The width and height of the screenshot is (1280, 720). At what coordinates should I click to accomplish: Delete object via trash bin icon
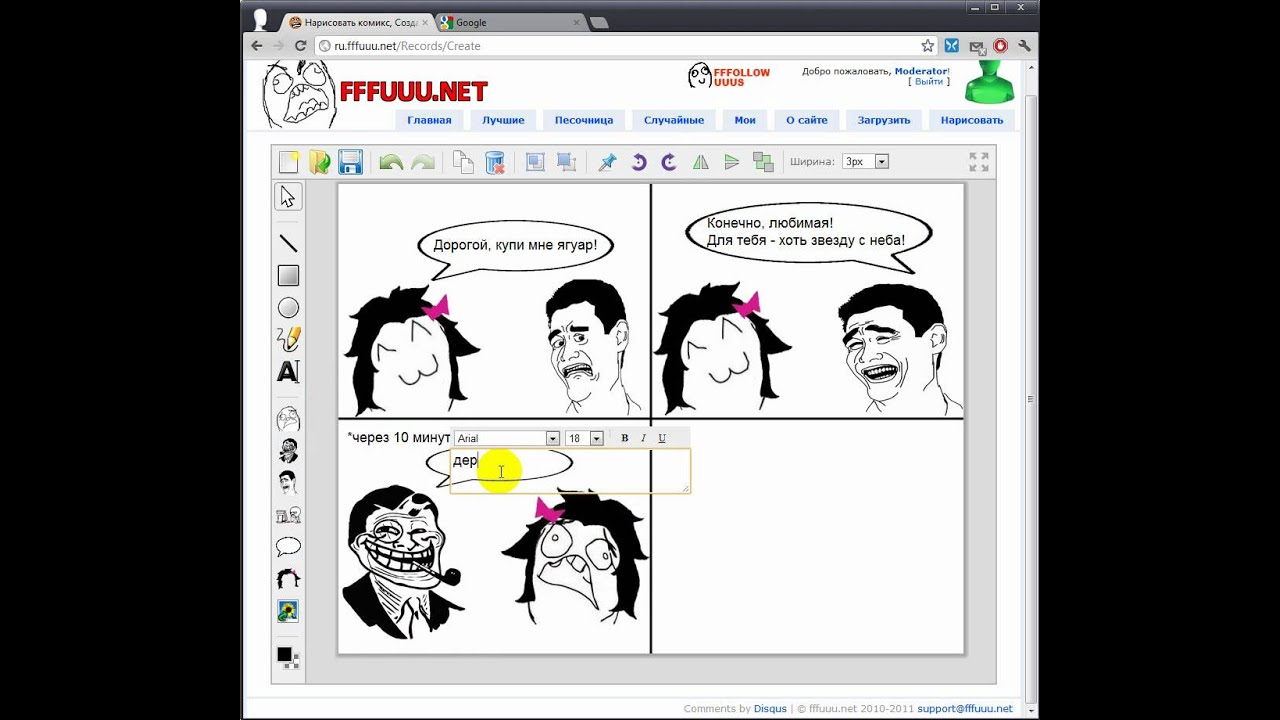[495, 162]
